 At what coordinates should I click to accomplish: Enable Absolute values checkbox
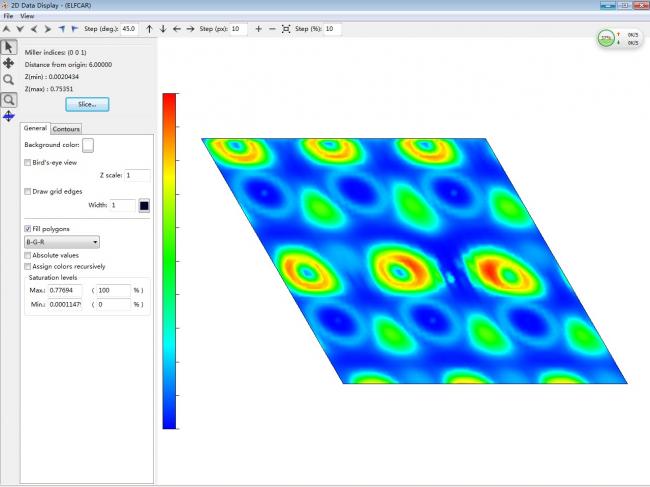28,255
